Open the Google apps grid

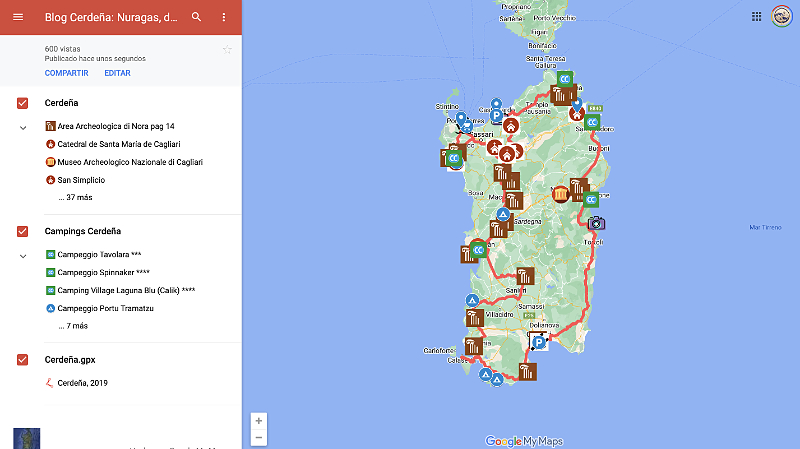[756, 17]
